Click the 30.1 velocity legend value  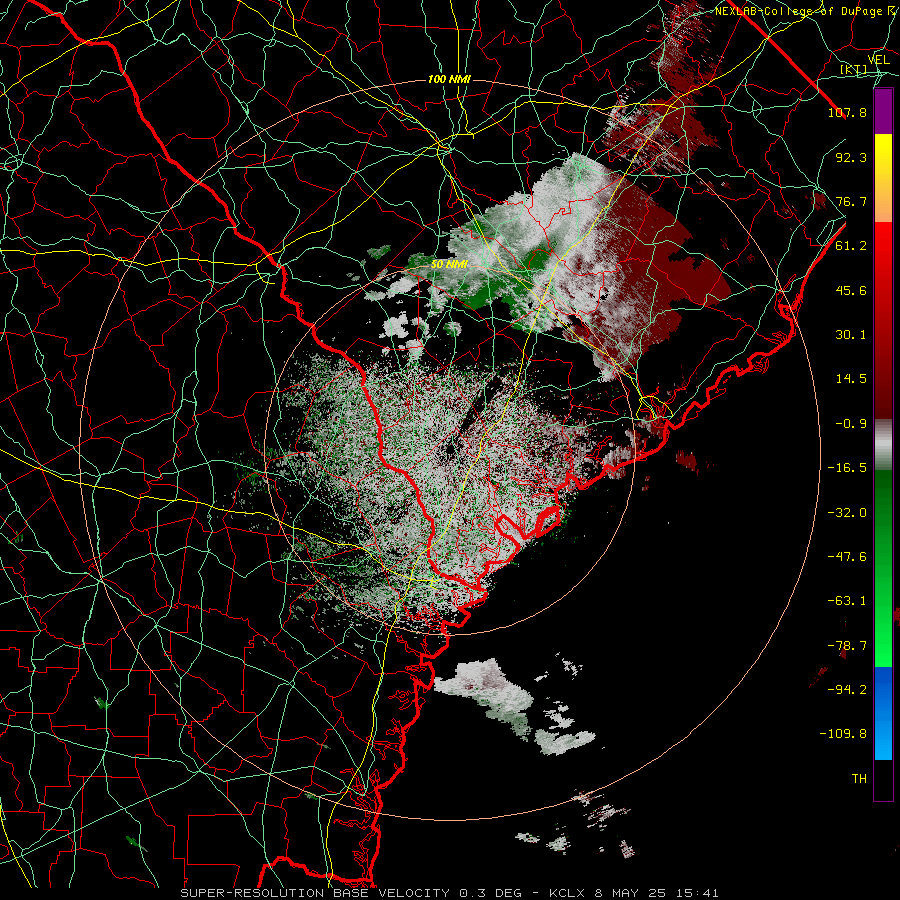pos(851,335)
